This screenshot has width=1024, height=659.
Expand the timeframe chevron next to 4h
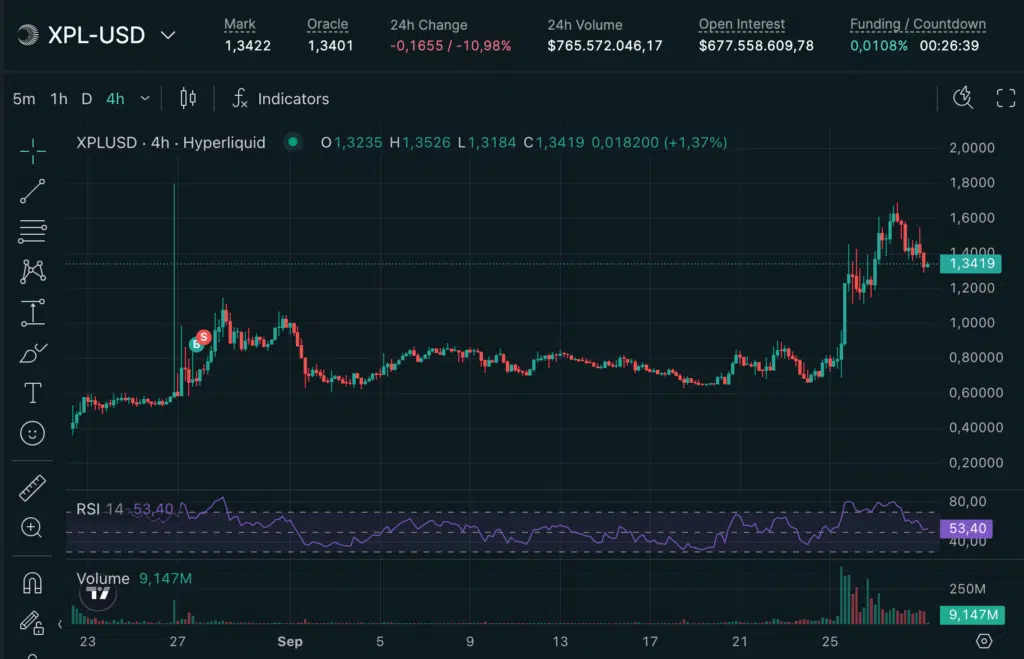(143, 98)
